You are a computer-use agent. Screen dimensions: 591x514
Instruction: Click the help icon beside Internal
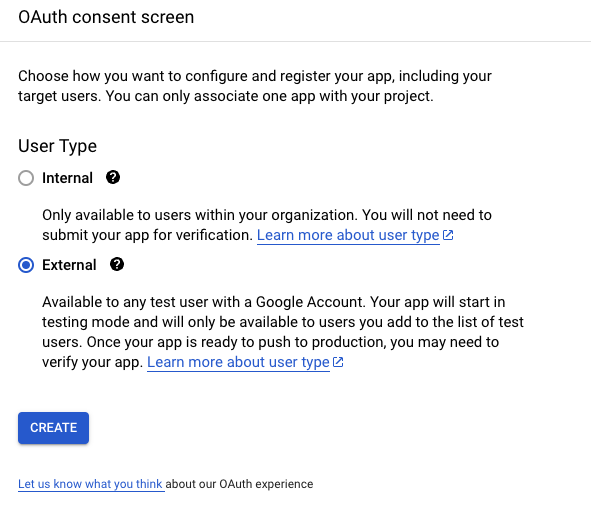113,177
